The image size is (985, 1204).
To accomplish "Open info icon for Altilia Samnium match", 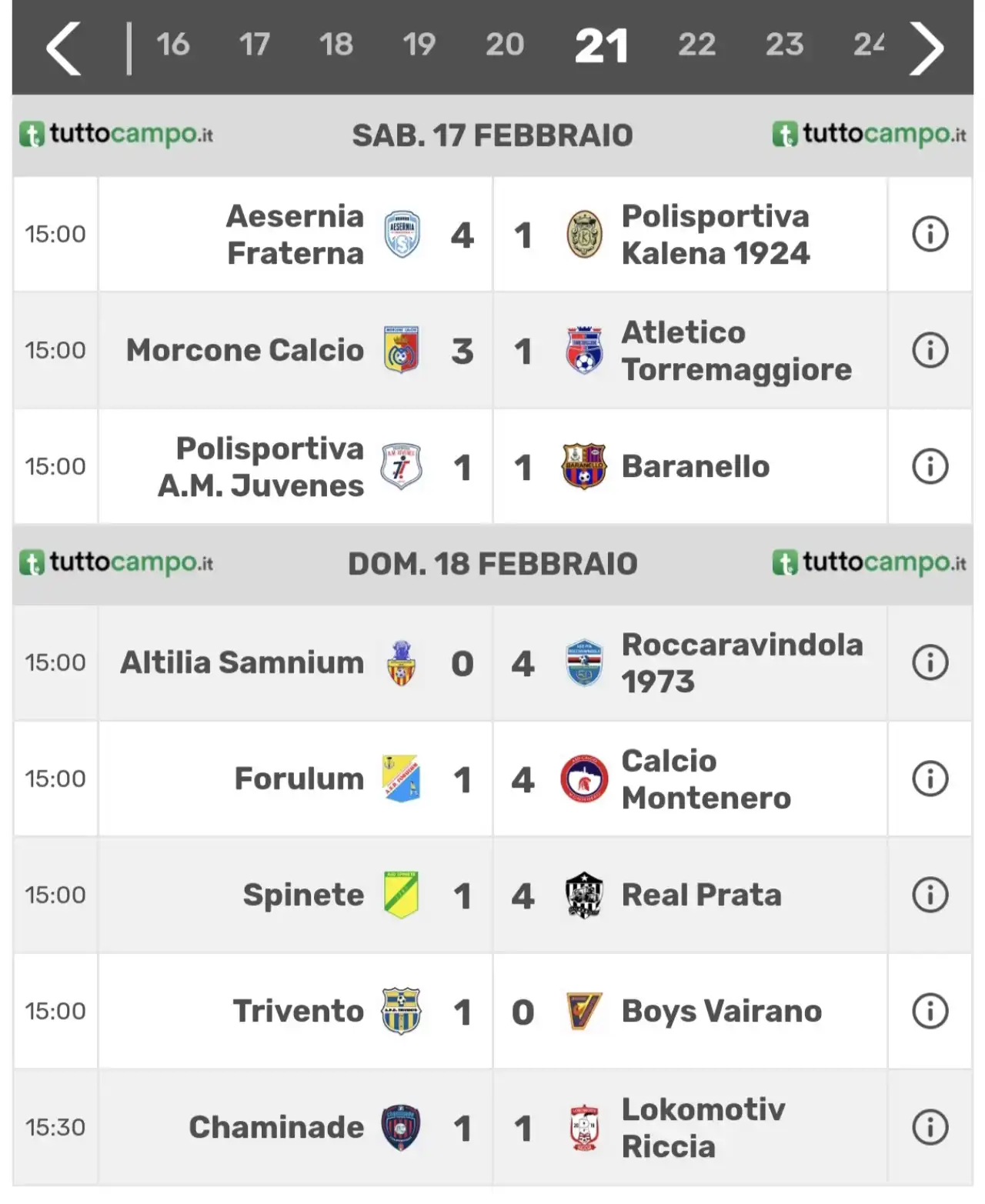I will pyautogui.click(x=930, y=662).
